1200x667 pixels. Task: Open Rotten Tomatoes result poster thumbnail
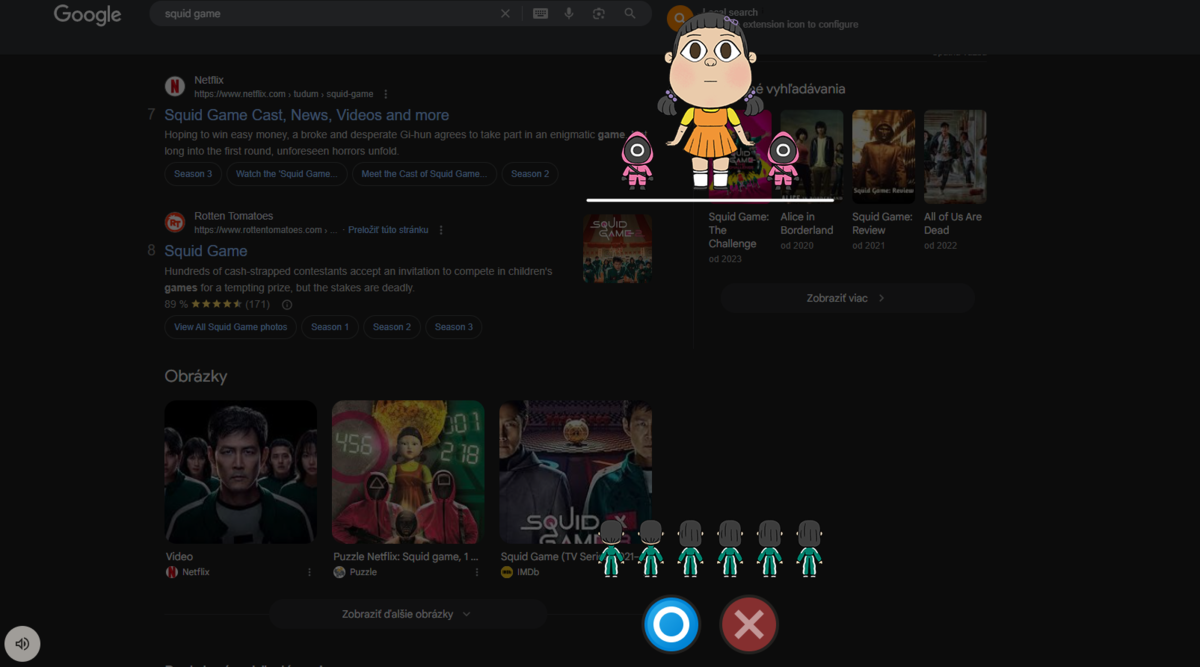point(617,249)
